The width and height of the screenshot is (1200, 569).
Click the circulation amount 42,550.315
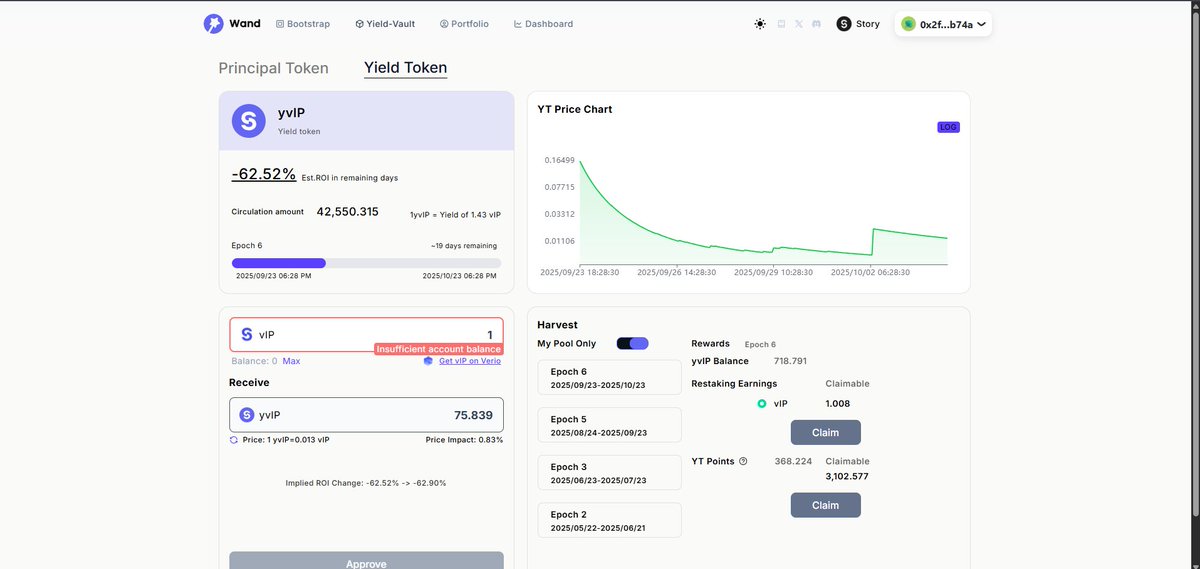pos(348,212)
